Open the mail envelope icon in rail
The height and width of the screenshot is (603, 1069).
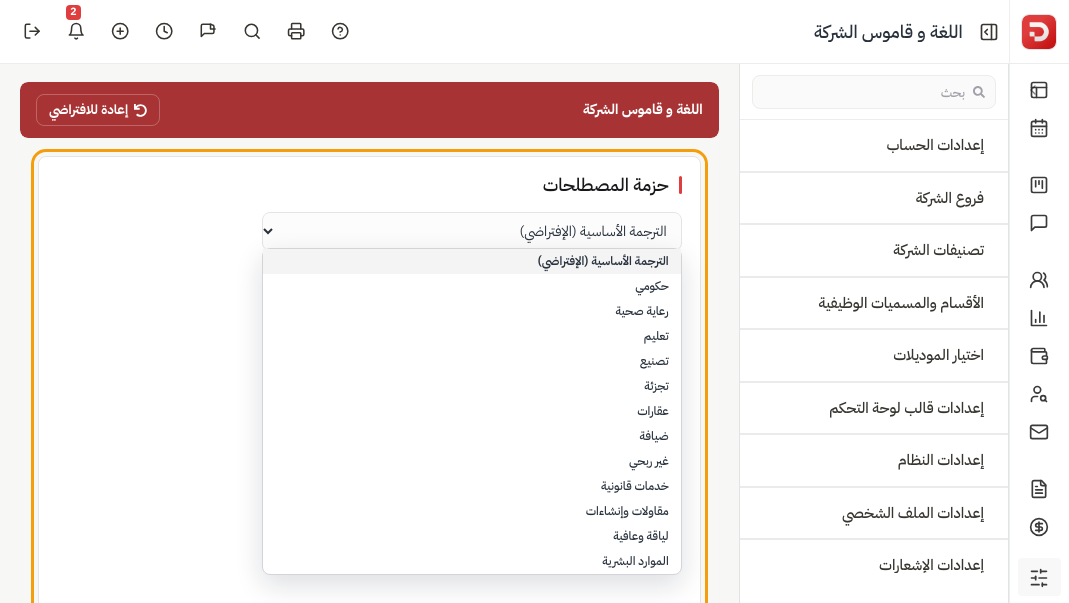[1038, 432]
